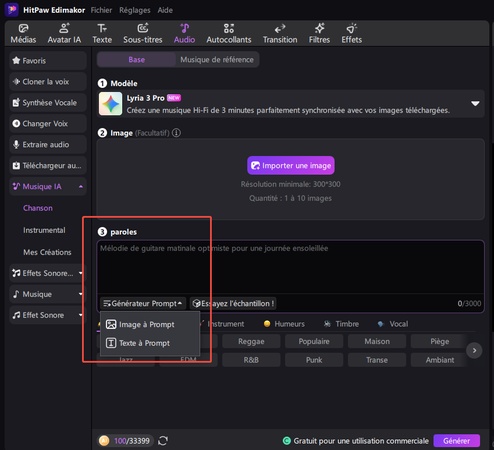Select the Humeurs tag tab
Screen dimensions: 494x450
(284, 324)
